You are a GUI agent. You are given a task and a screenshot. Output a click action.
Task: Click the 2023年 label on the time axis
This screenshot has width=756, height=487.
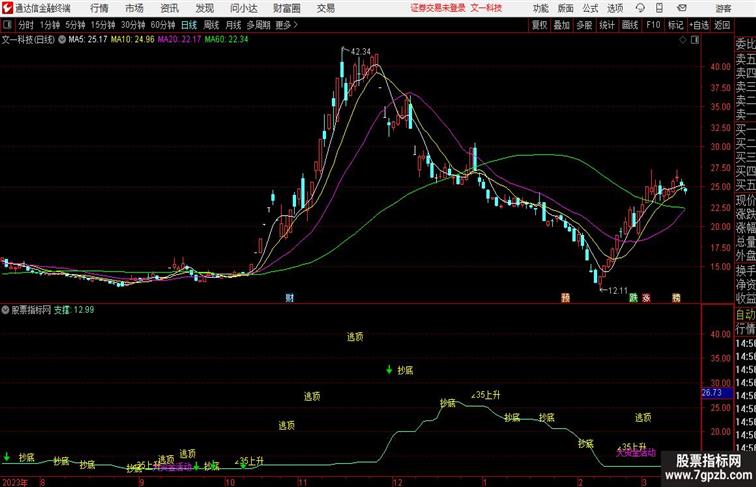pyautogui.click(x=15, y=482)
